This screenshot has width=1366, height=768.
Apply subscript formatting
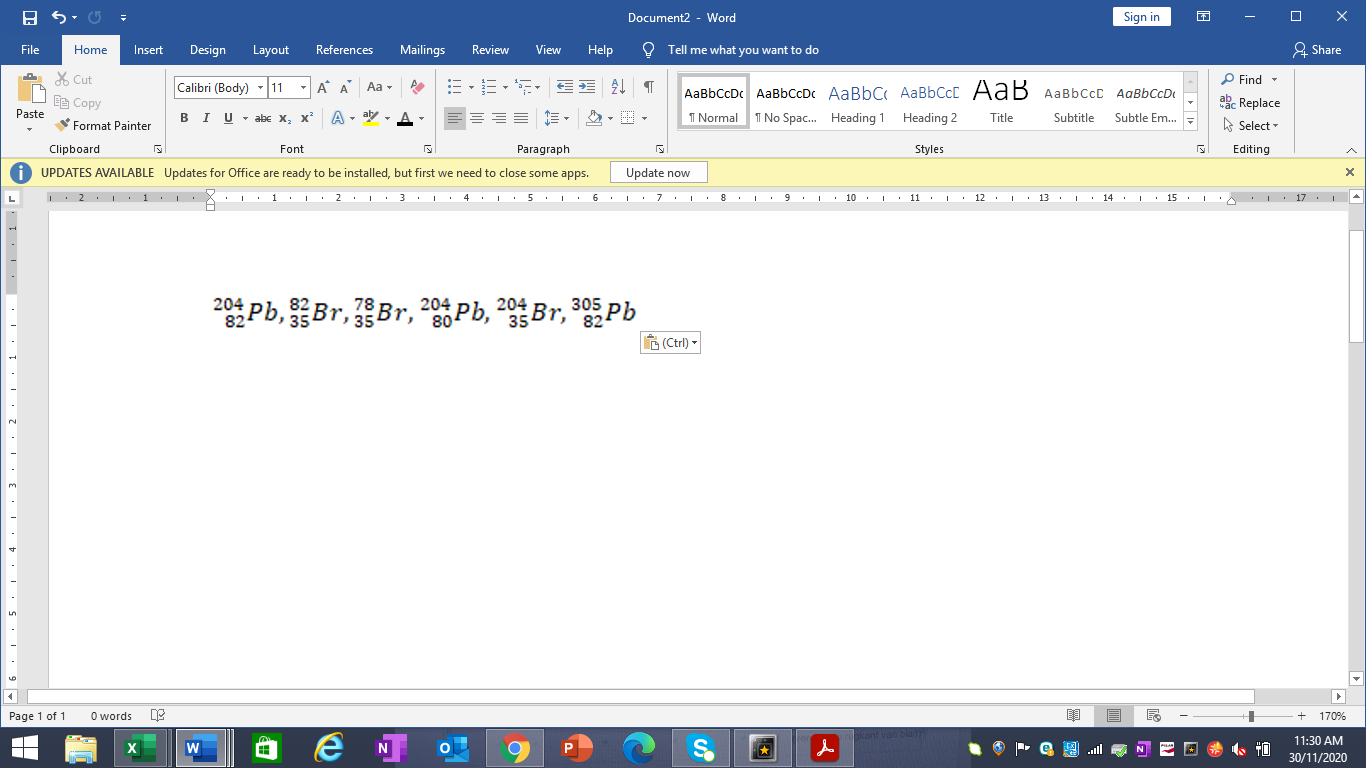pos(285,118)
